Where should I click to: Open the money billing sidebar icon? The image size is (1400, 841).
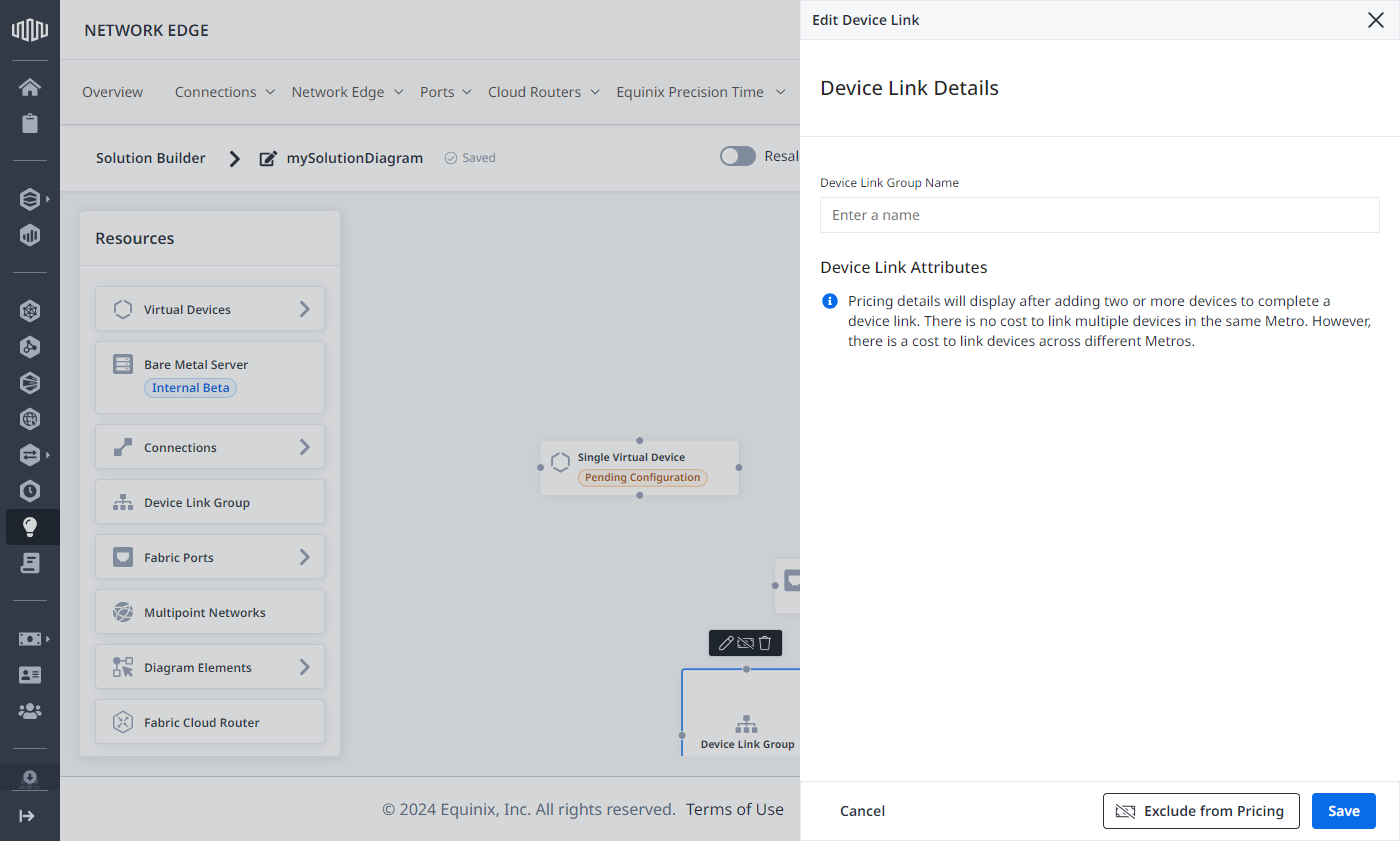(x=30, y=639)
